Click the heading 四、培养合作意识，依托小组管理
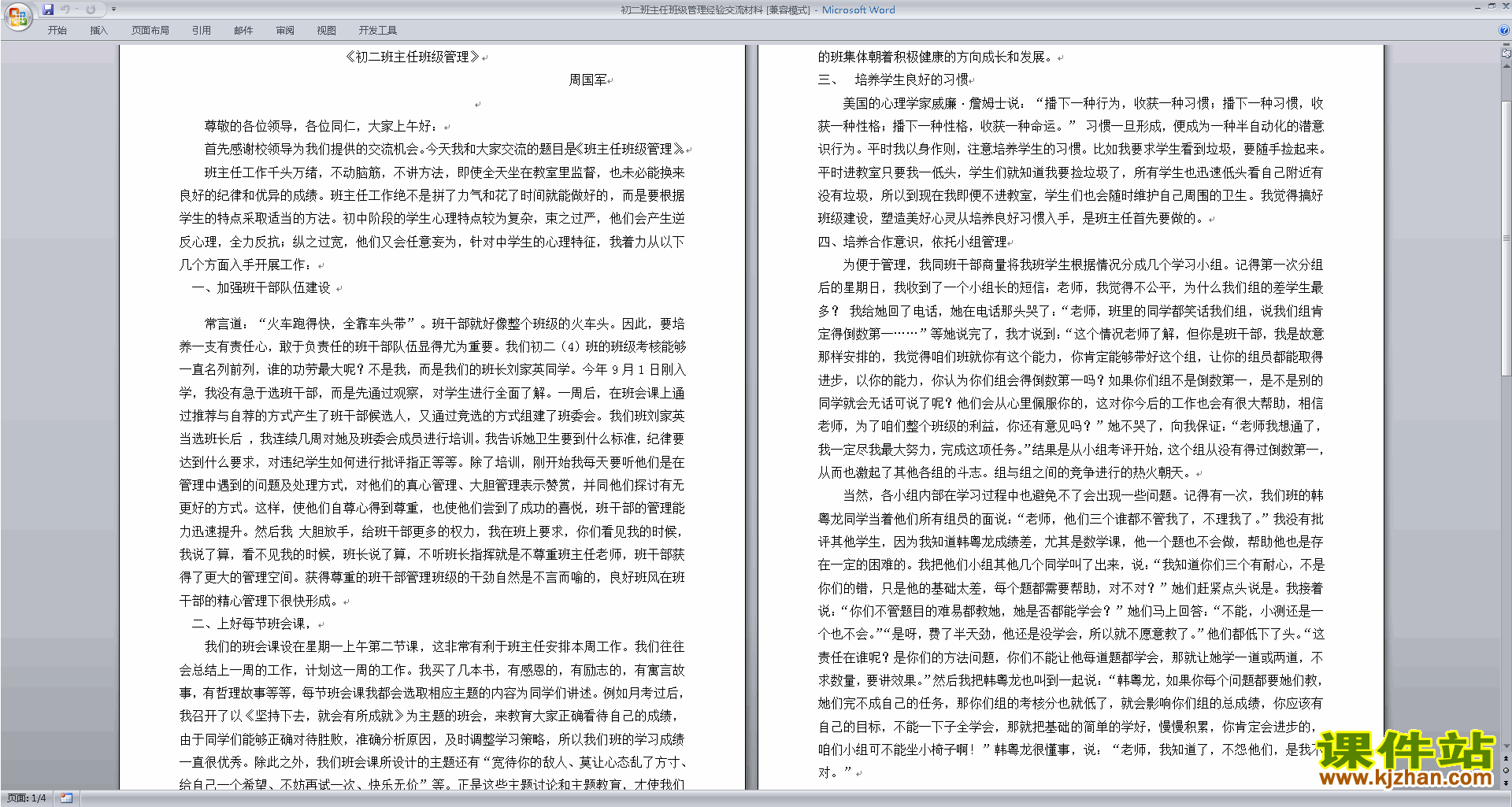 coord(912,242)
